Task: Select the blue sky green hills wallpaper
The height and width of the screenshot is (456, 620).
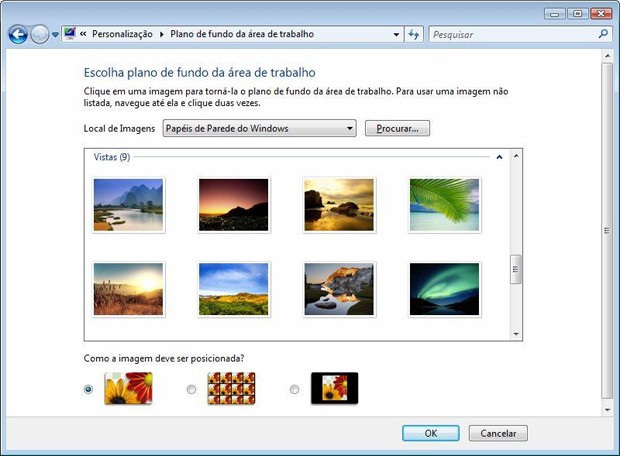Action: (234, 289)
